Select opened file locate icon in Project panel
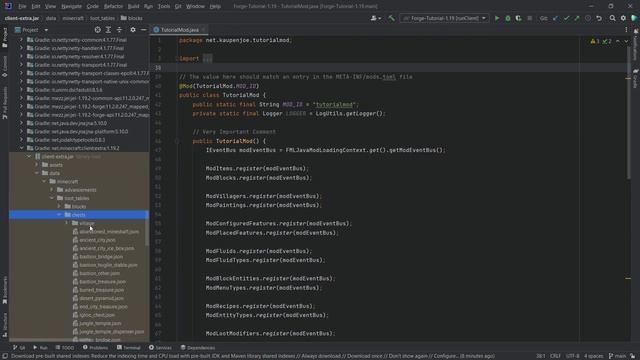This screenshot has height=360, width=640. tap(97, 30)
